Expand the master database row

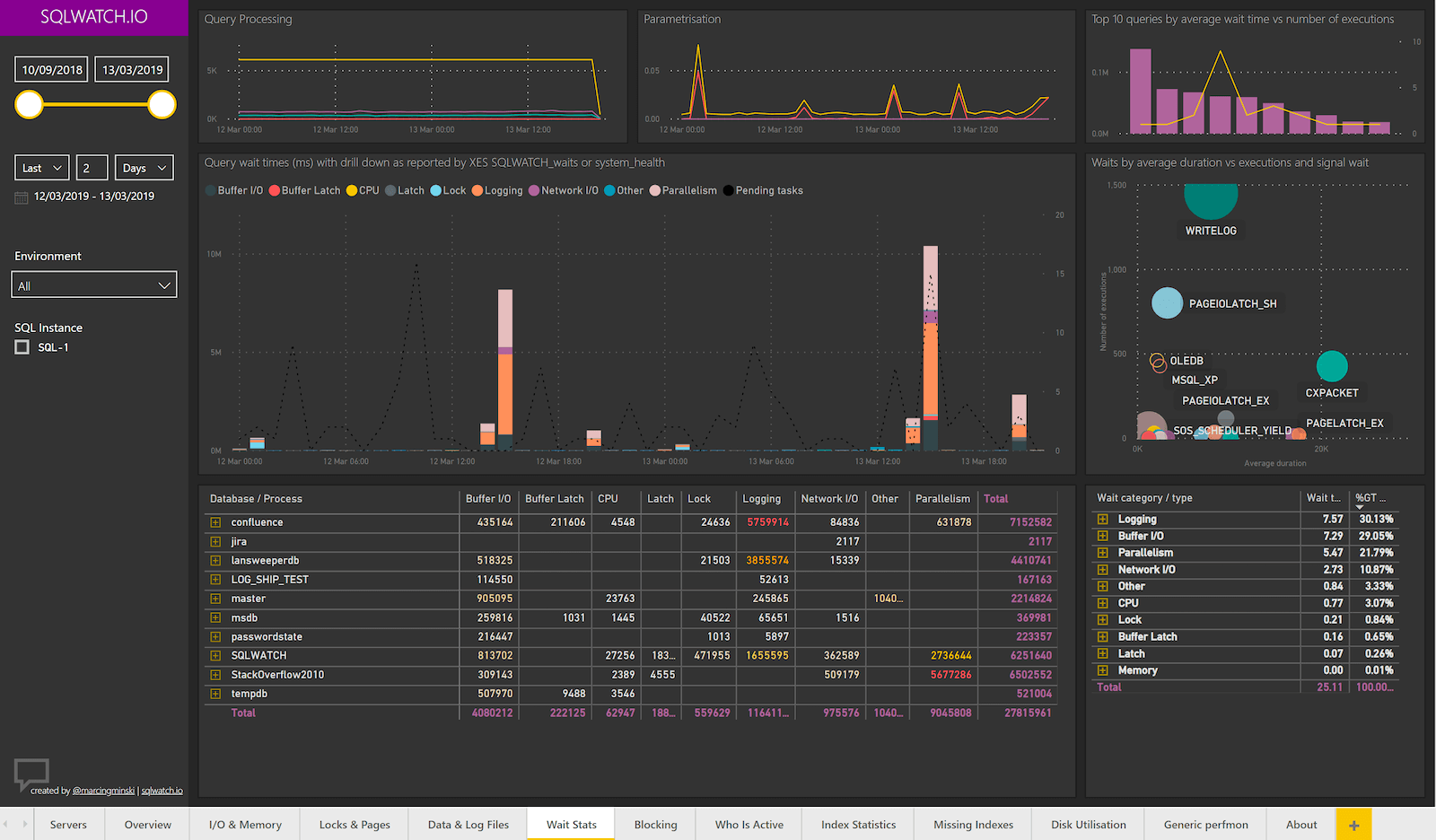click(215, 599)
